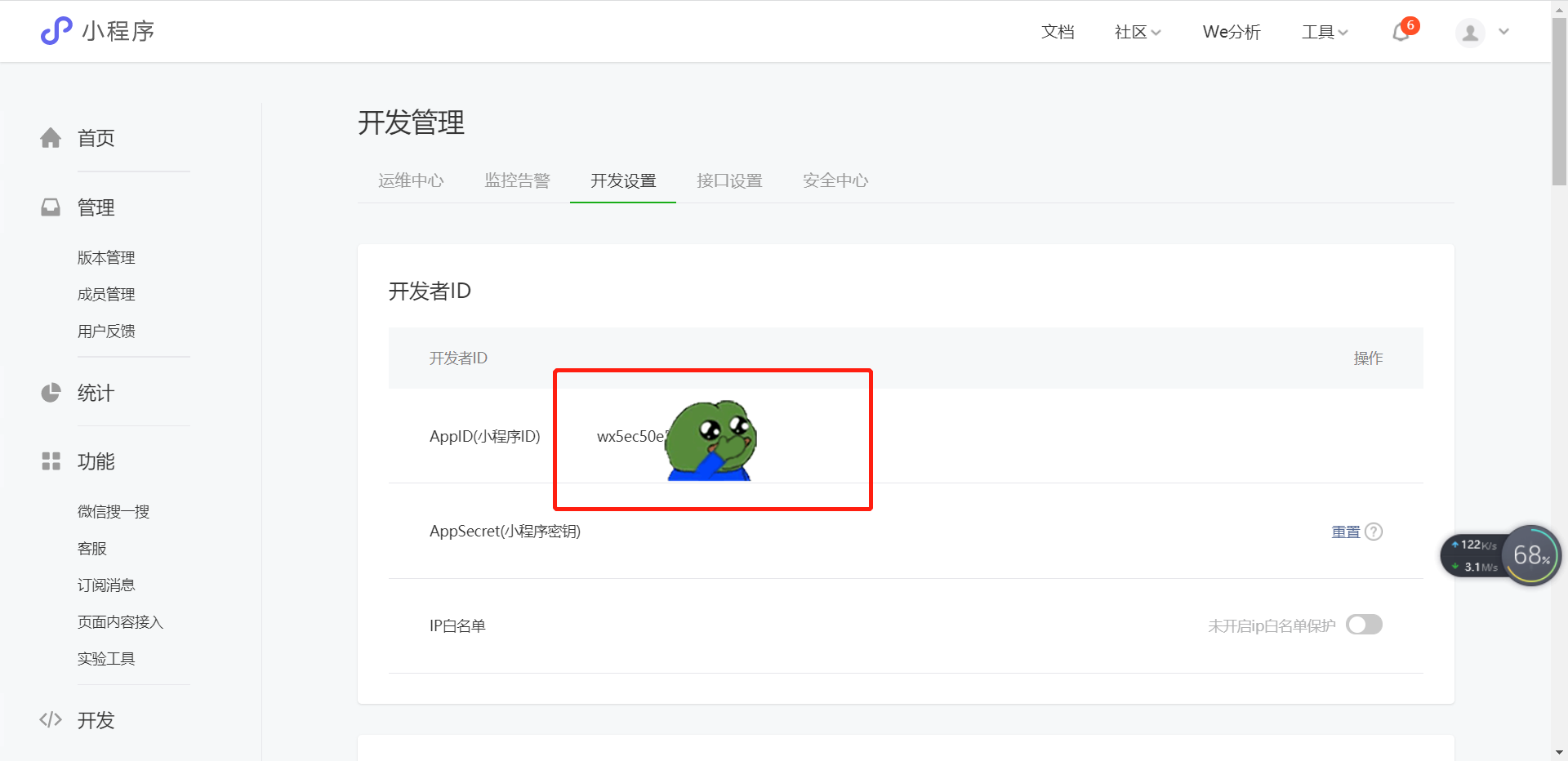Go to 首页 in sidebar

coord(96,138)
